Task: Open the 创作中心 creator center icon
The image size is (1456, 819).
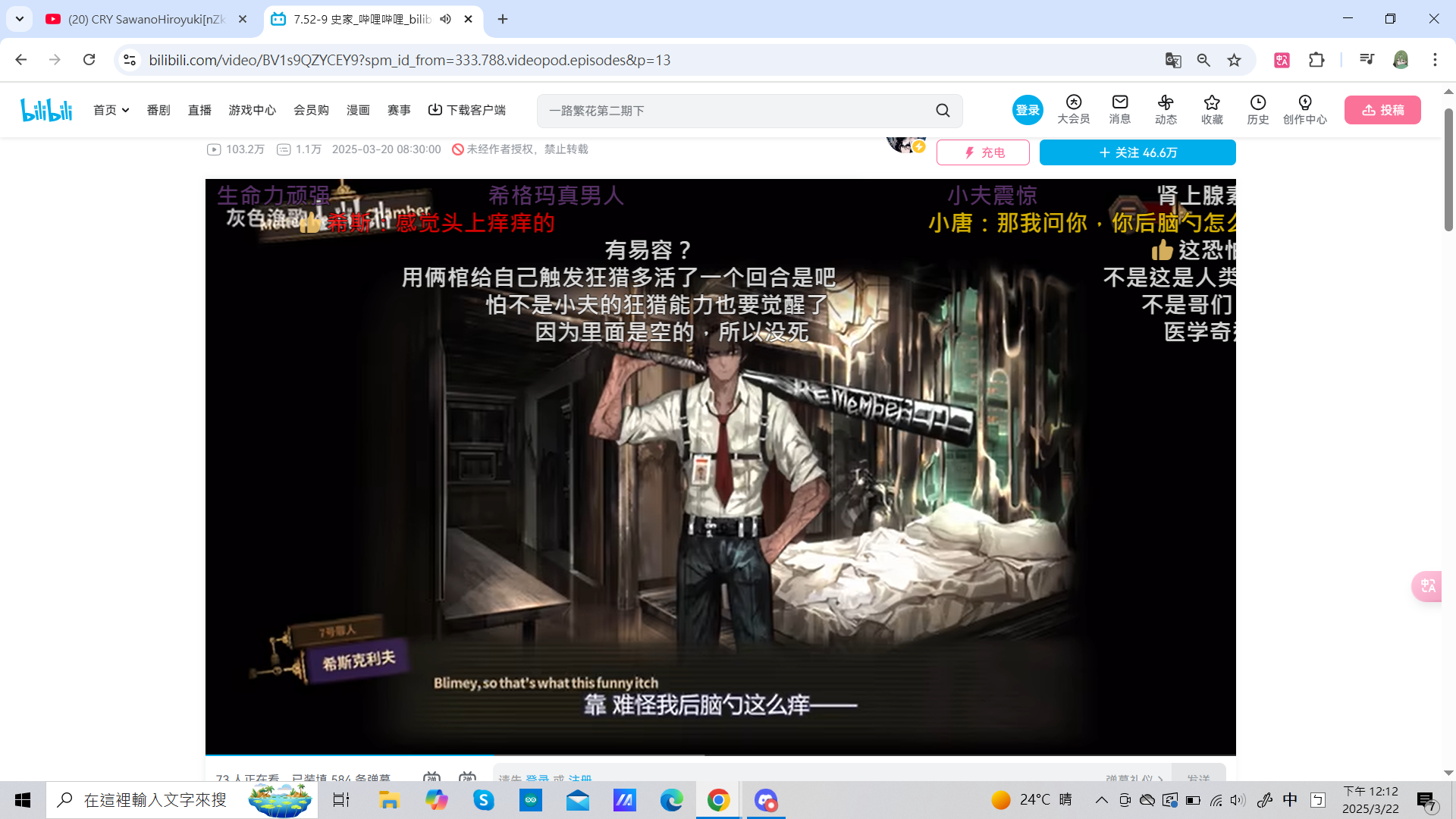Action: pyautogui.click(x=1305, y=110)
